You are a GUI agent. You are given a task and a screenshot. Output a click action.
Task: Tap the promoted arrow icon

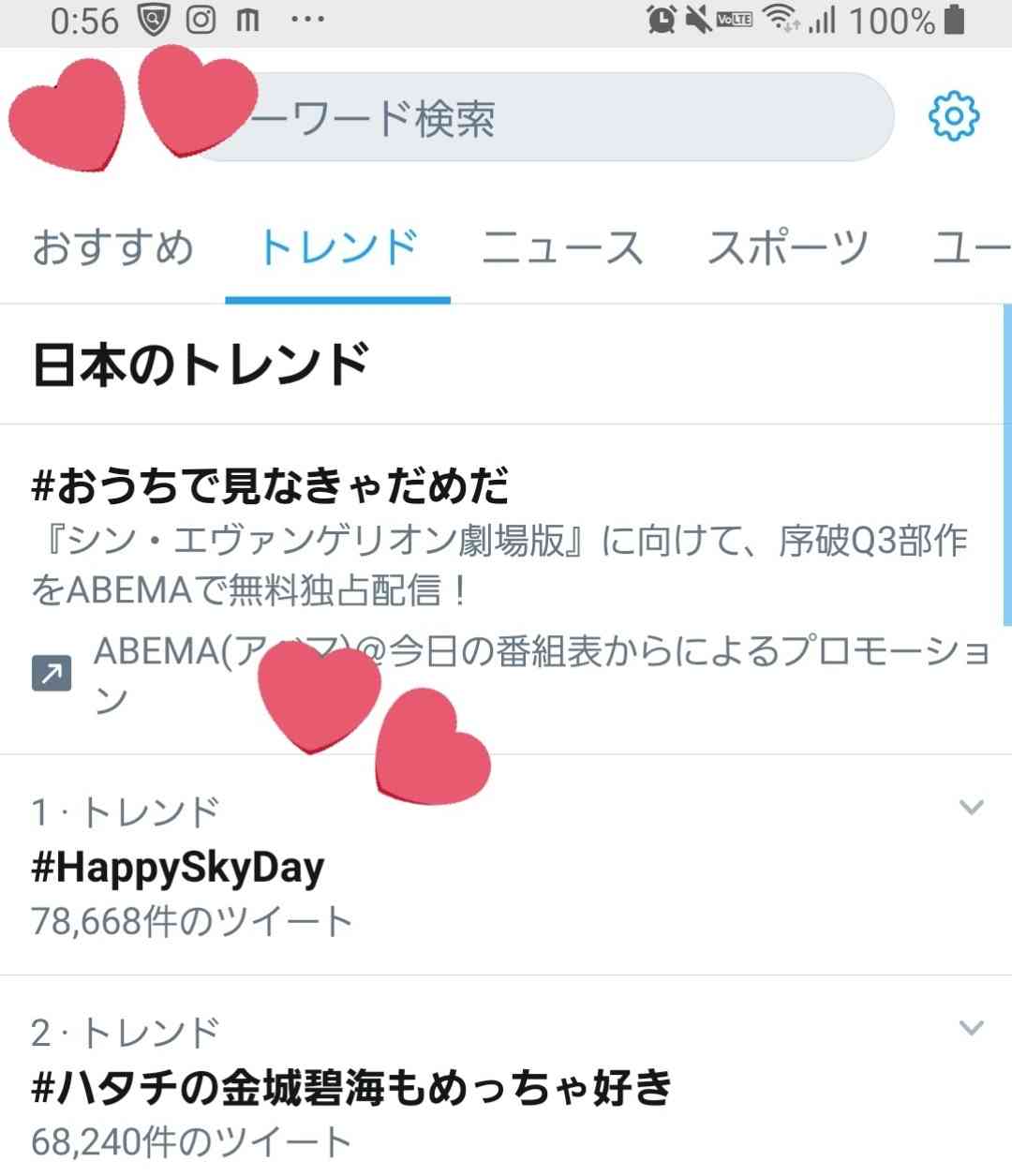coord(52,673)
